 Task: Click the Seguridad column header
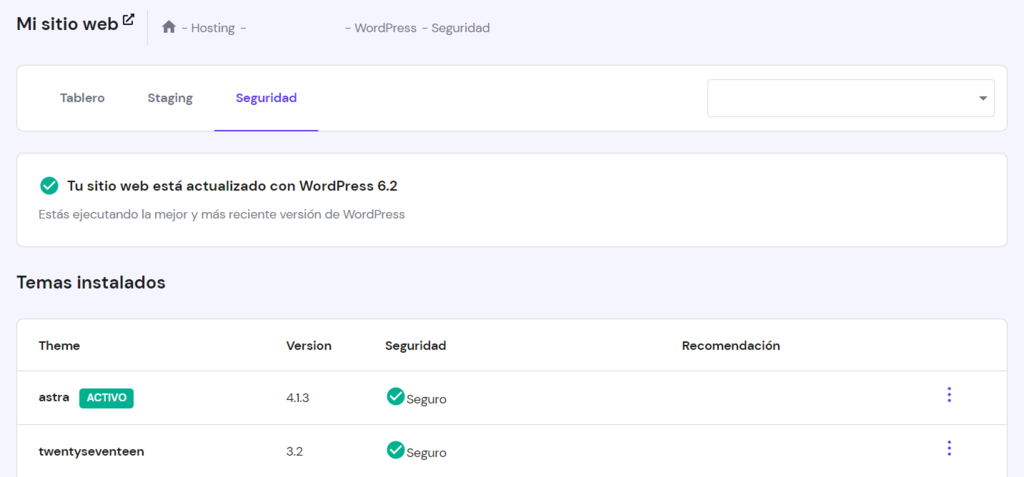pos(416,346)
